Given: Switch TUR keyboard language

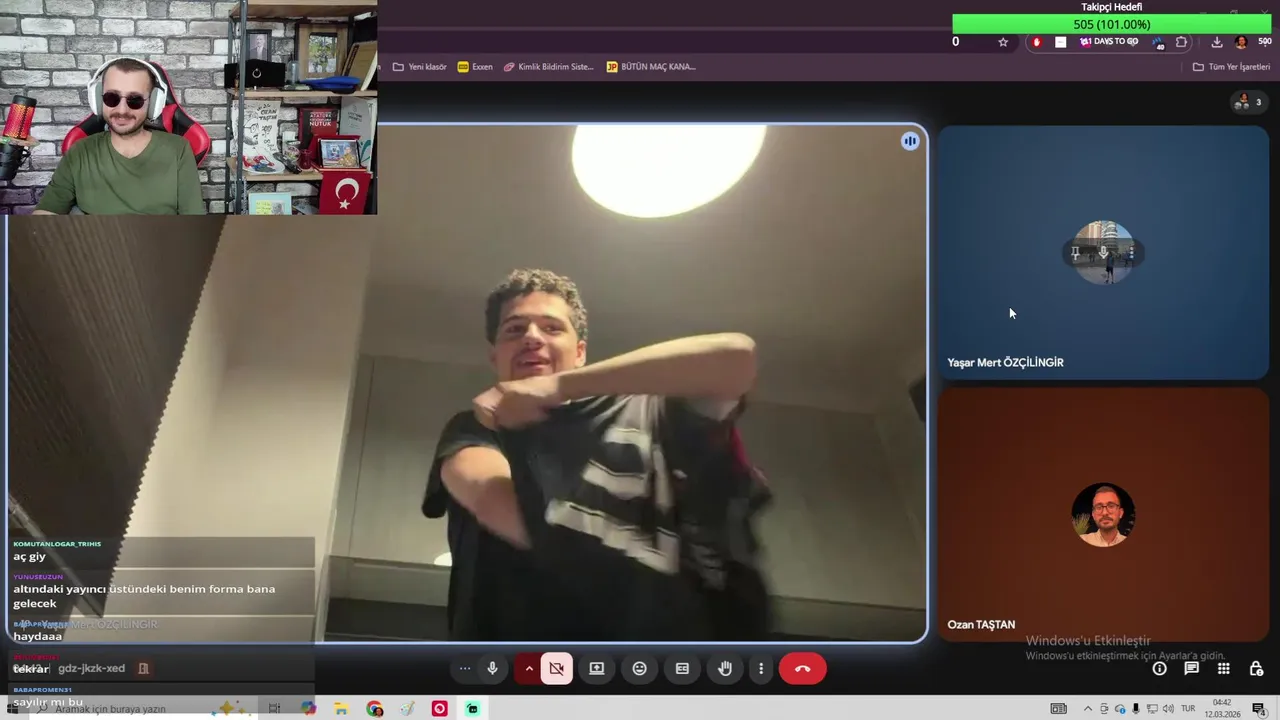Looking at the screenshot, I should [x=1188, y=709].
